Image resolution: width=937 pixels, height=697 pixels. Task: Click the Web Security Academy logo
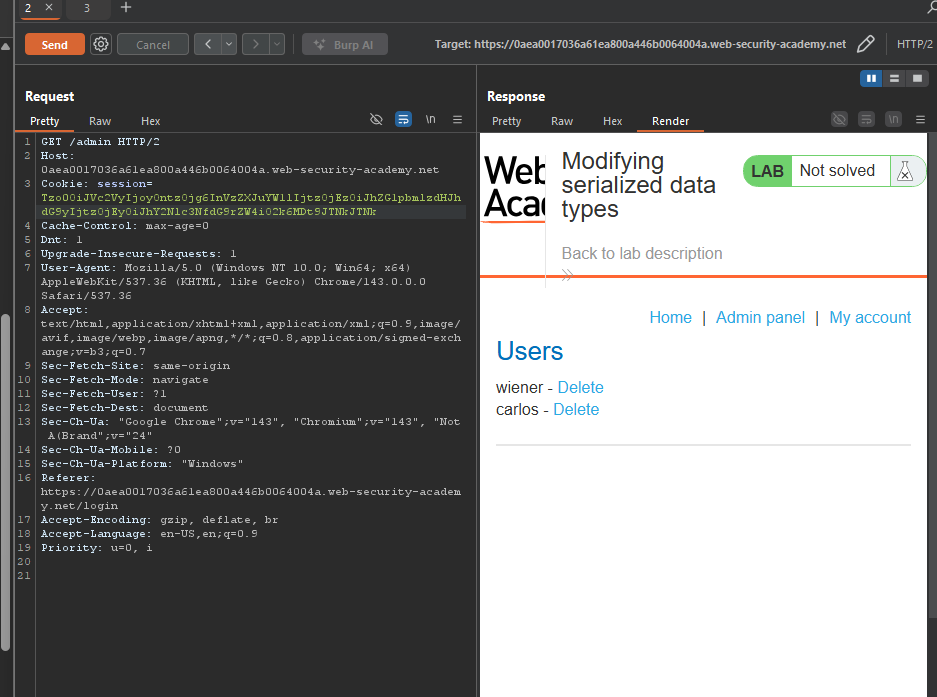[515, 188]
